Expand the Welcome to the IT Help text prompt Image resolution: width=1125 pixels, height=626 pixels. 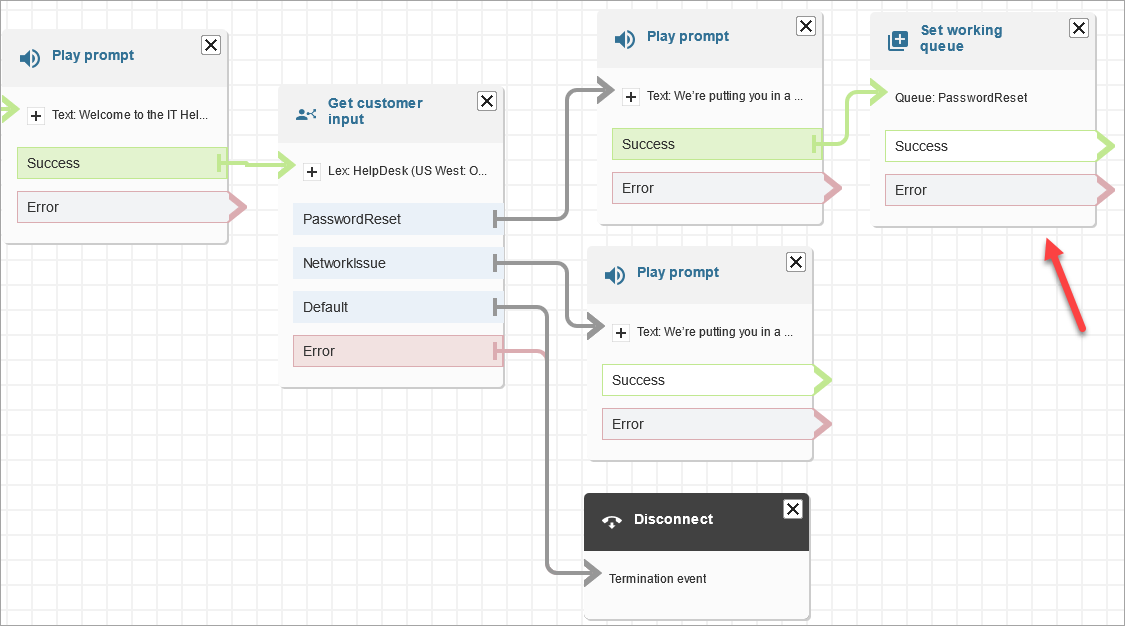pos(36,115)
